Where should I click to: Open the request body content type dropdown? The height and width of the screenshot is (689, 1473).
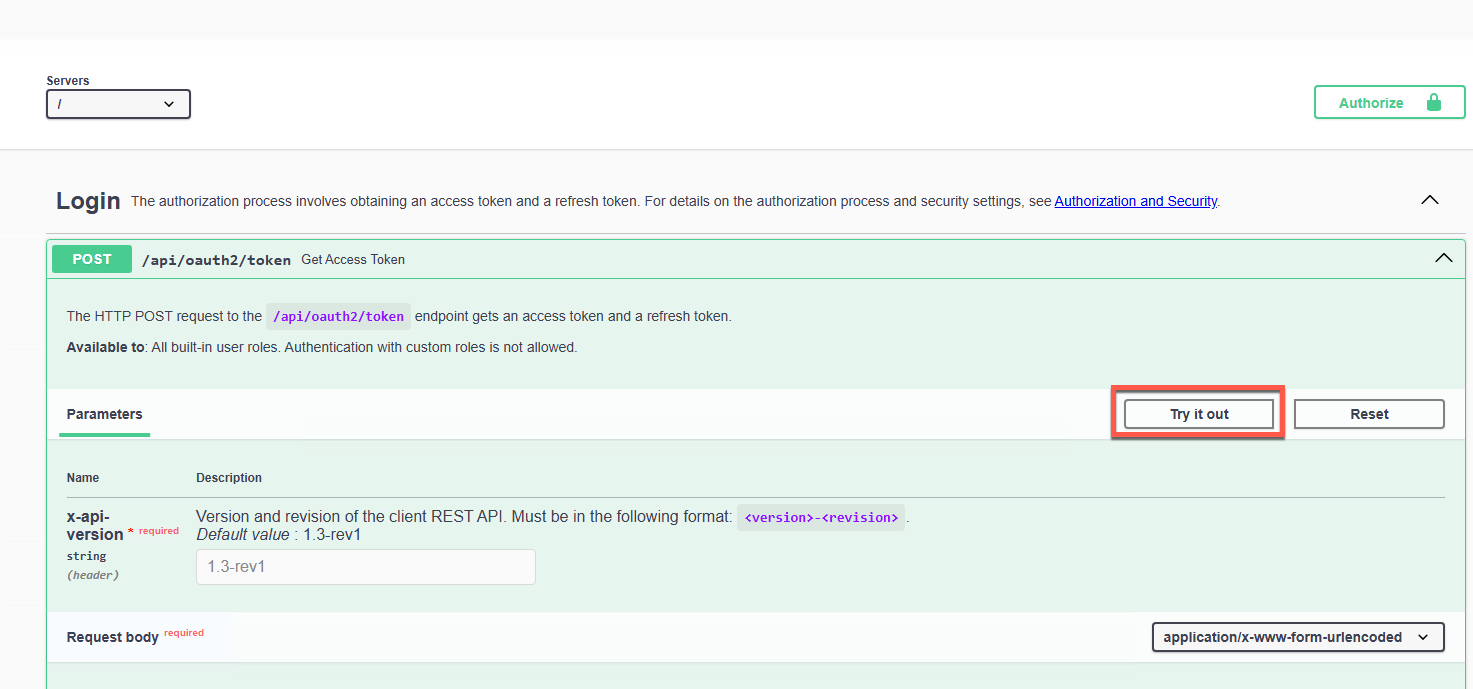(x=1297, y=637)
